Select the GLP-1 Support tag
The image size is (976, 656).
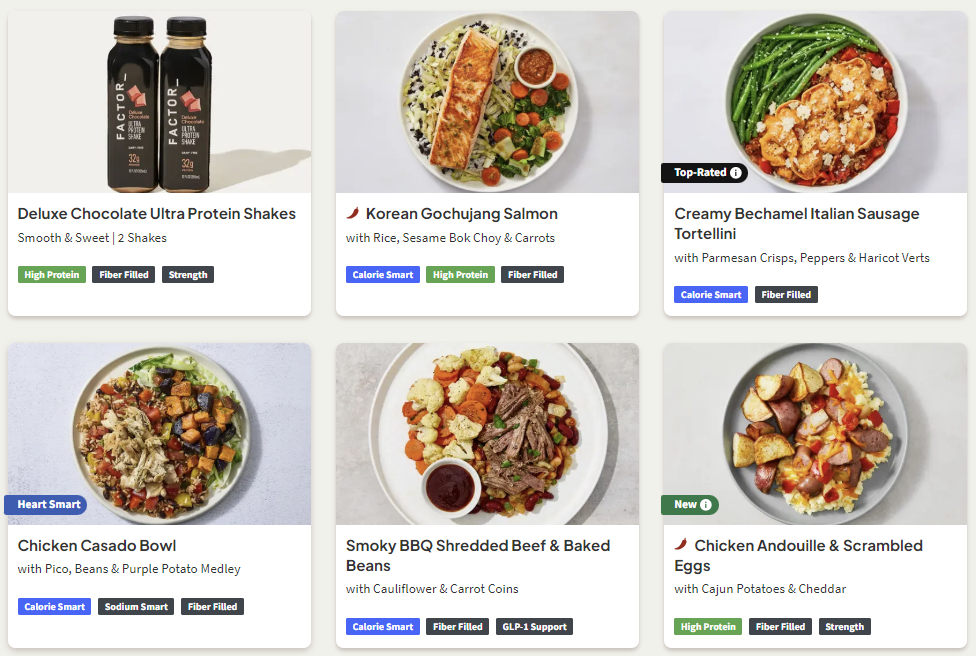click(x=535, y=627)
